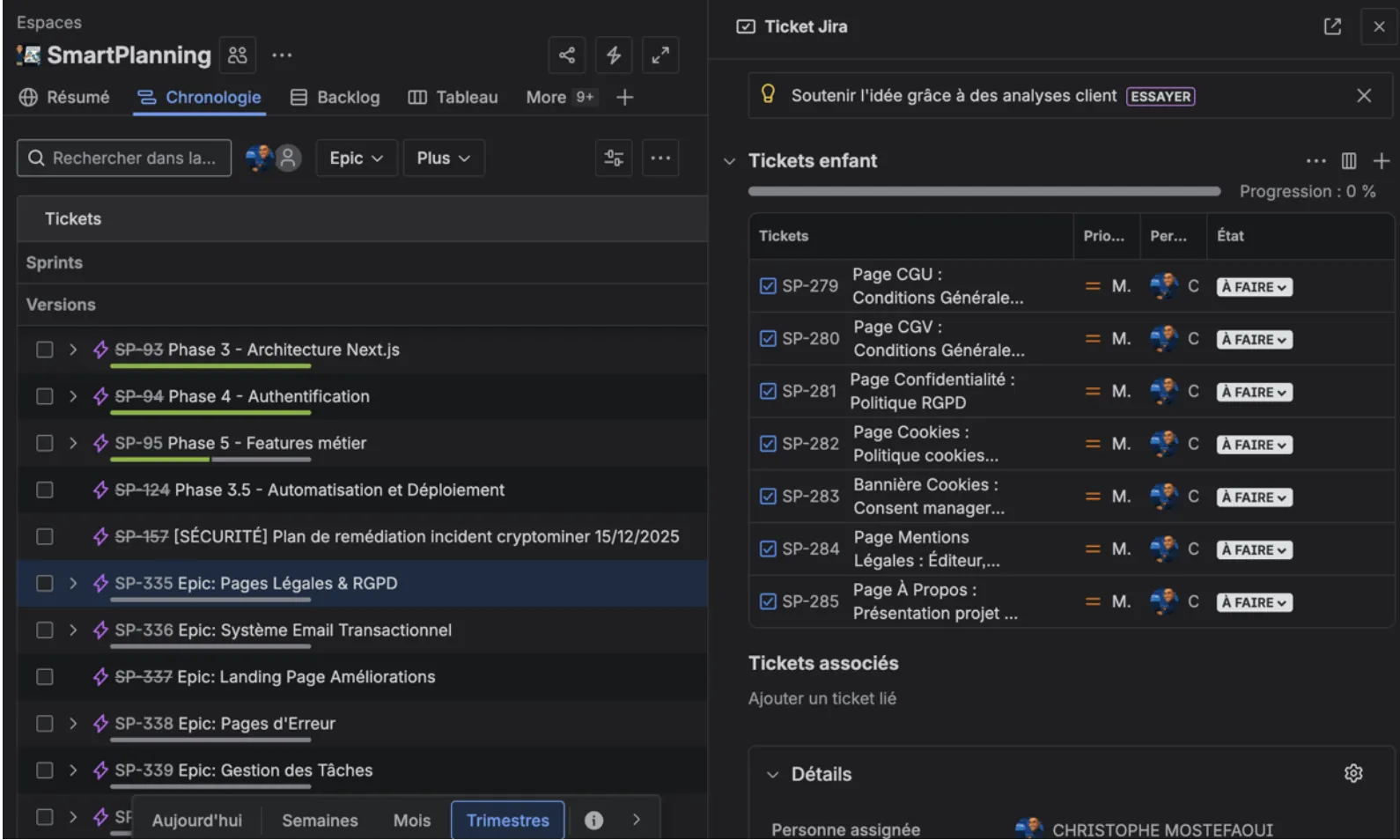Click progress bar under SP-95 Phase 5
1400x840 pixels.
[x=210, y=460]
